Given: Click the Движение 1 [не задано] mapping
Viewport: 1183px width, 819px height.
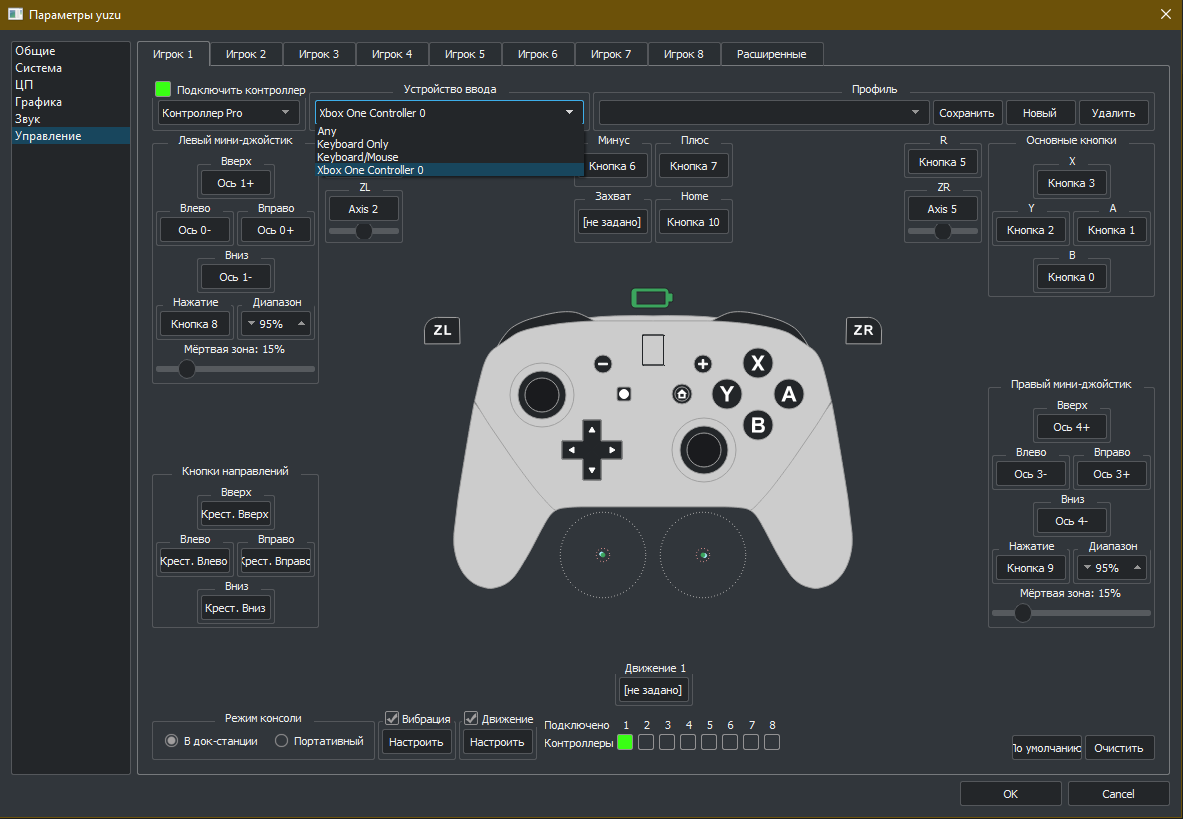Looking at the screenshot, I should point(653,689).
